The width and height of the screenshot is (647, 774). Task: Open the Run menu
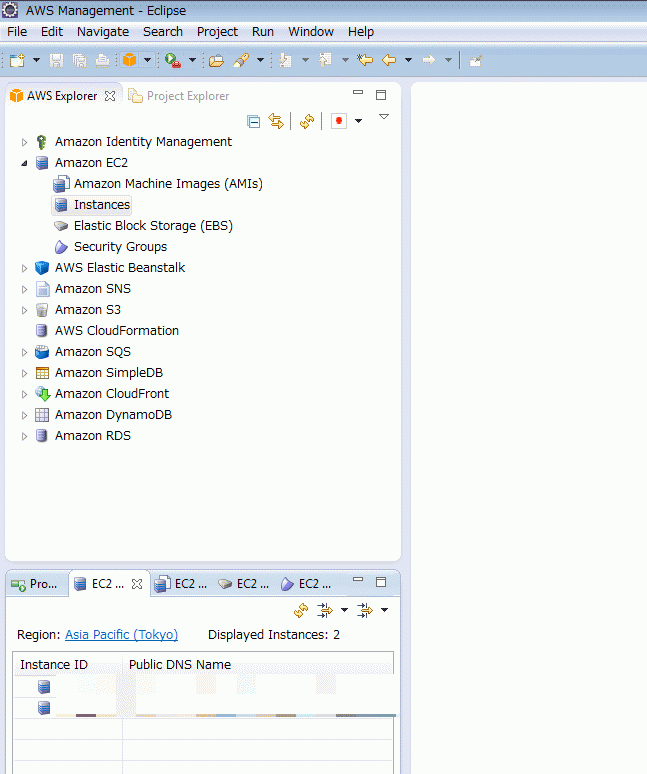click(263, 32)
